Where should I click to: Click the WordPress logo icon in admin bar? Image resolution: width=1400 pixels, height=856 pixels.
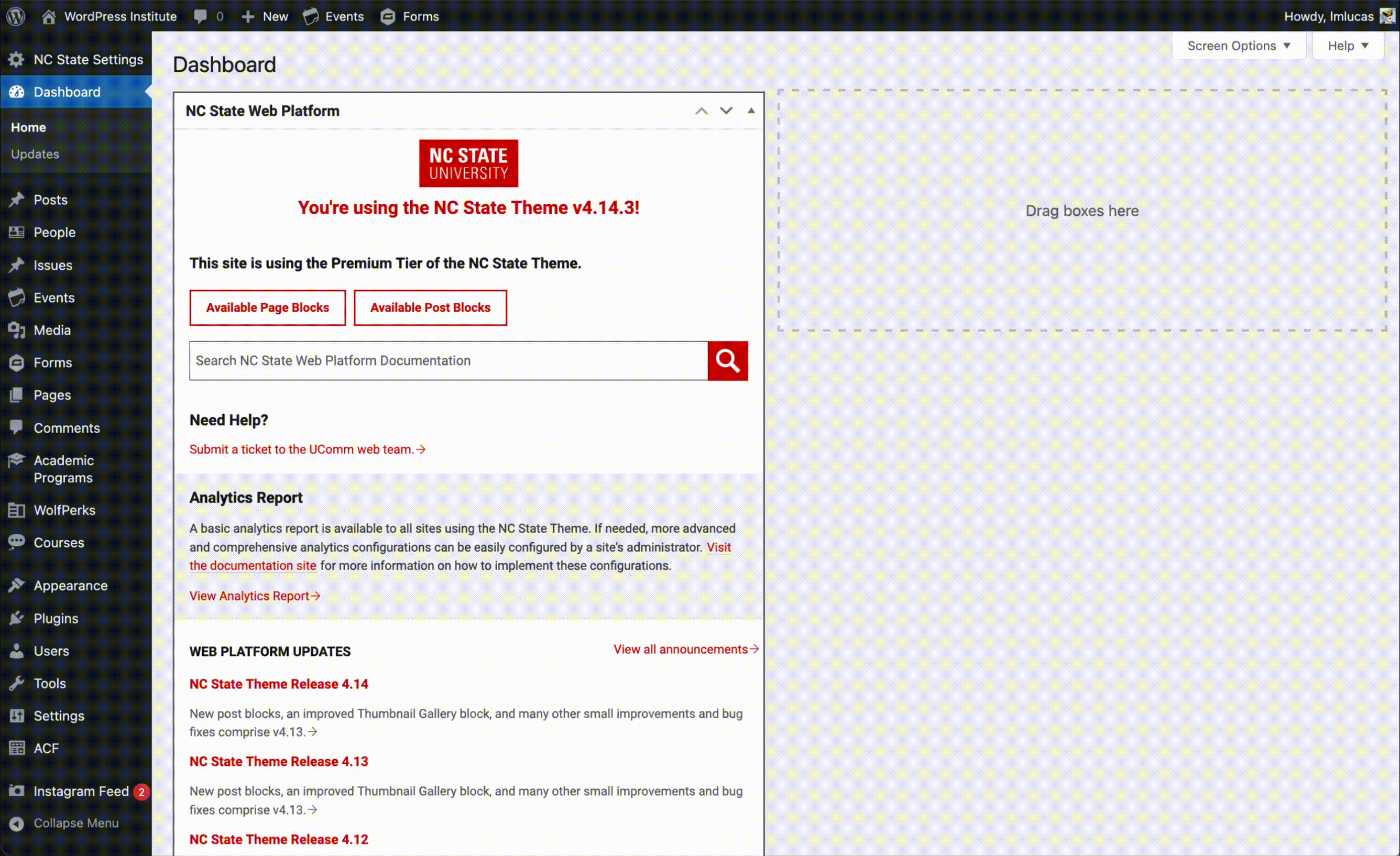(x=16, y=16)
